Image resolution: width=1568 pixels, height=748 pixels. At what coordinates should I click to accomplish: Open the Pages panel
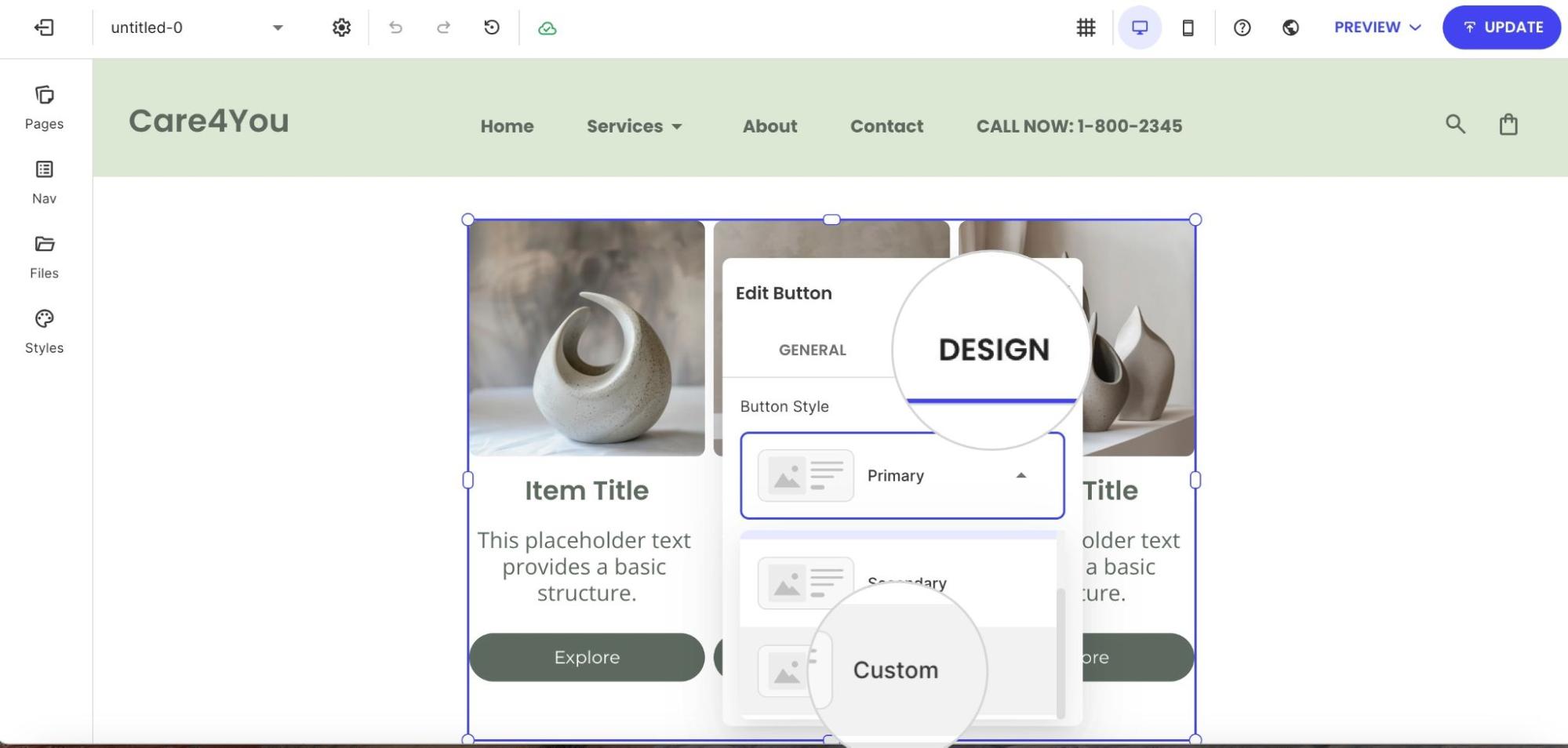click(x=44, y=107)
